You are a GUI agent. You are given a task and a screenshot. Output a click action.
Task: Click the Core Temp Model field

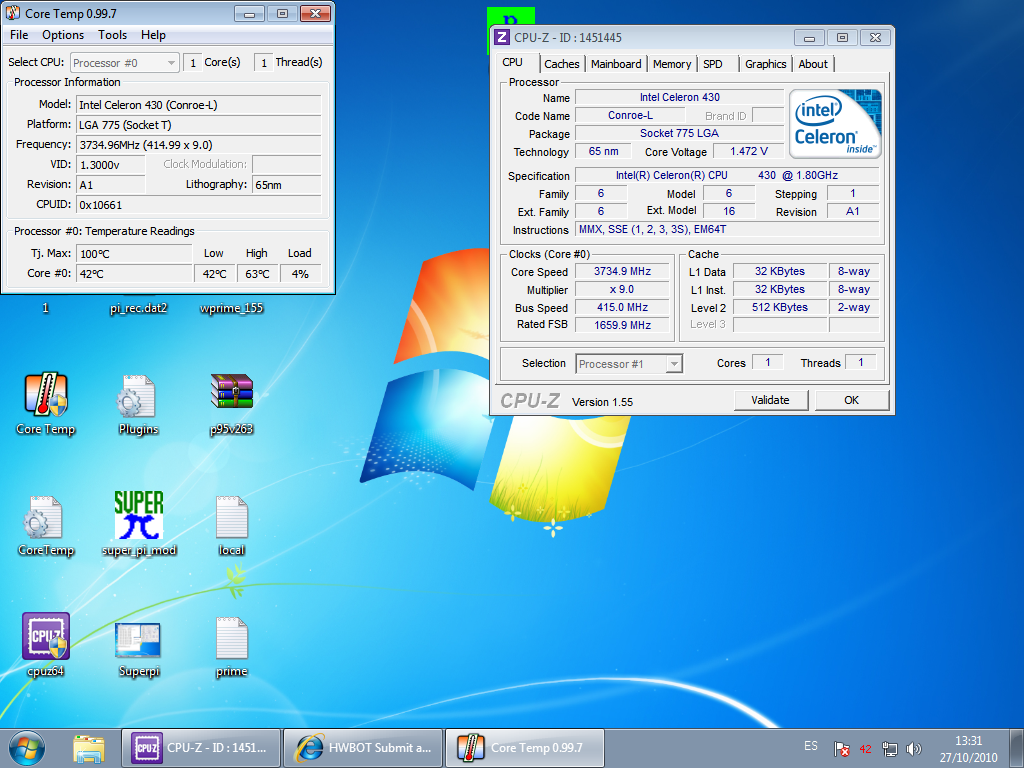[199, 105]
